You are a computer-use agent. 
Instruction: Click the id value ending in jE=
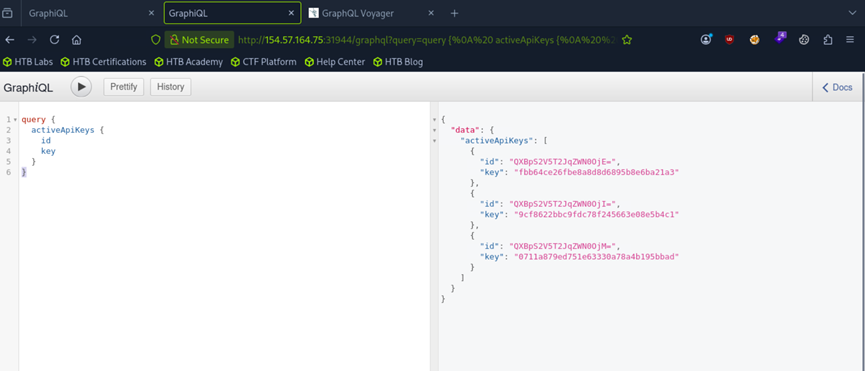(564, 162)
